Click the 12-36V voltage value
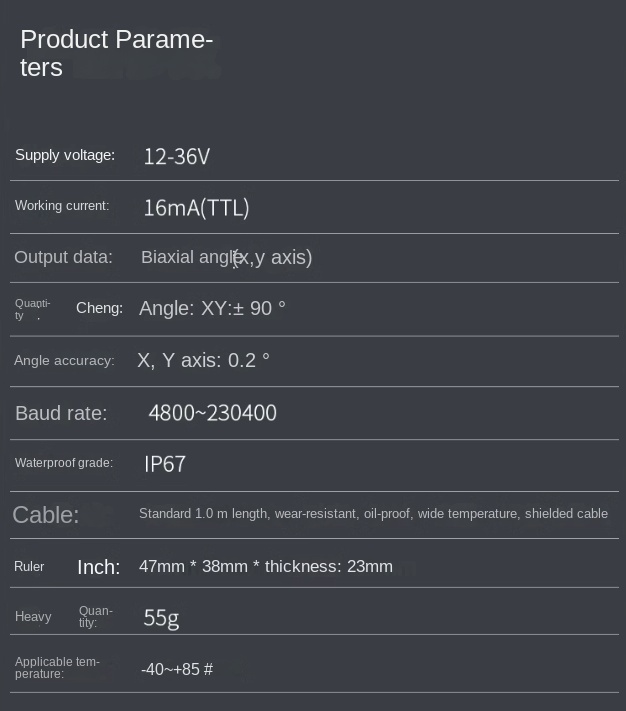 click(x=176, y=156)
